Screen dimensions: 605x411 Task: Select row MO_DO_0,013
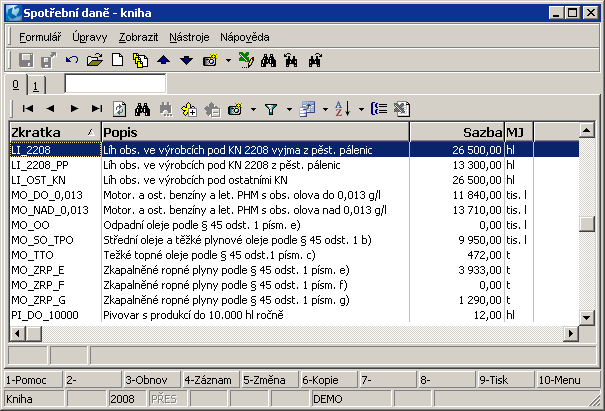coord(294,195)
